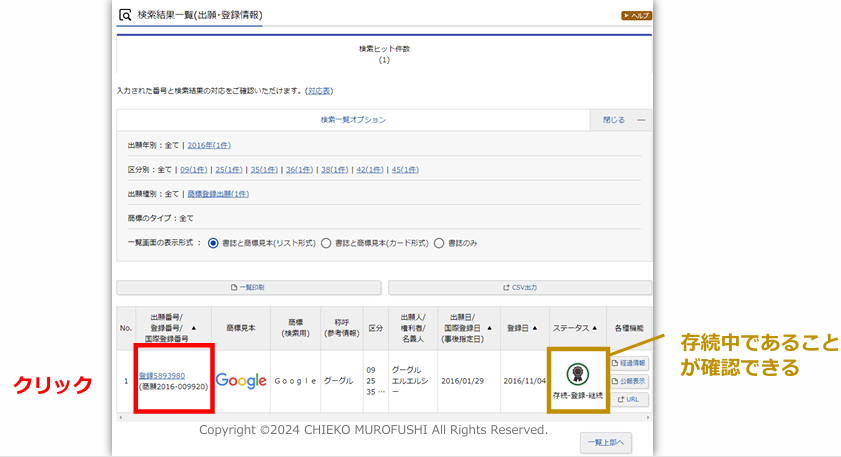
Task: Select 書誌と商標見本(カード形式) radio option
Action: click(x=326, y=242)
